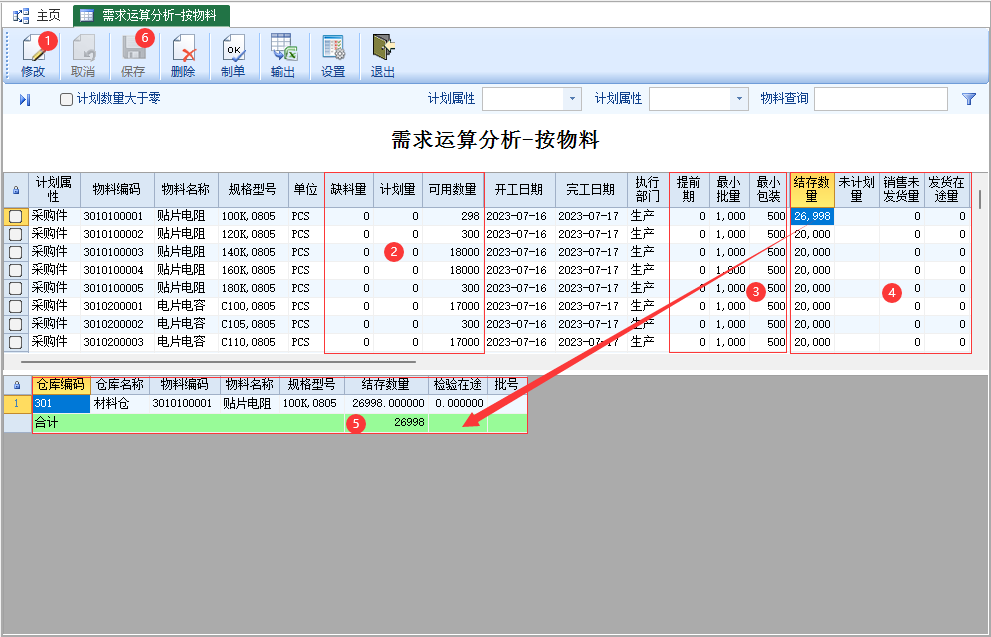Check the row for material 3010200001
The width and height of the screenshot is (991, 637).
click(x=16, y=306)
